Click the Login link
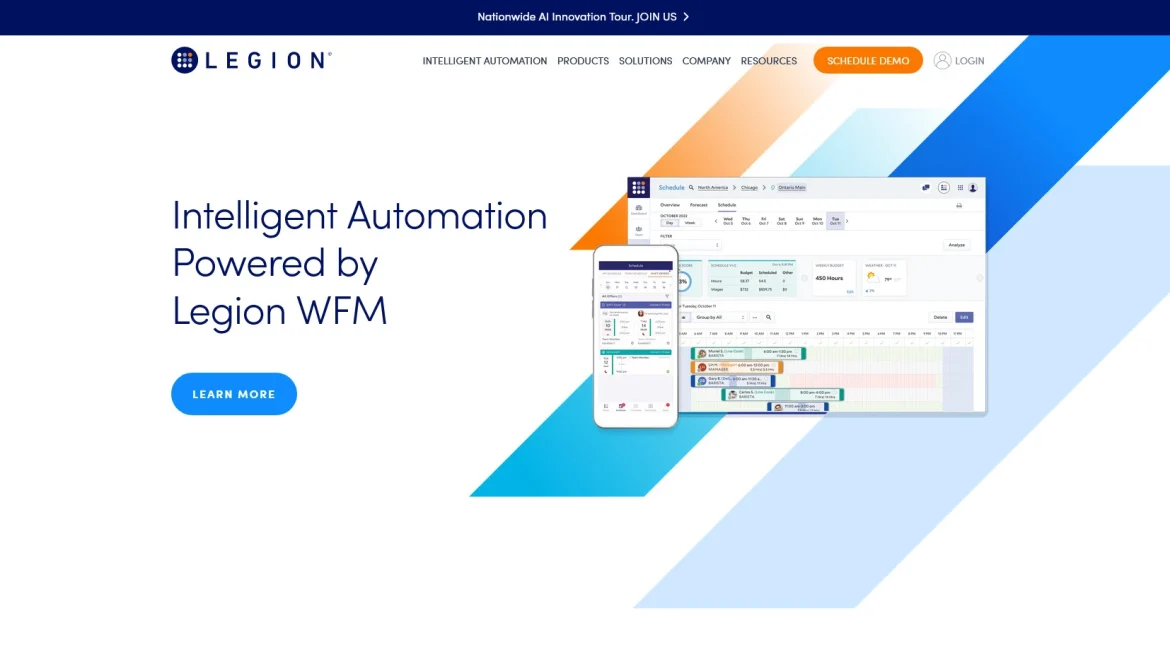 pyautogui.click(x=969, y=61)
